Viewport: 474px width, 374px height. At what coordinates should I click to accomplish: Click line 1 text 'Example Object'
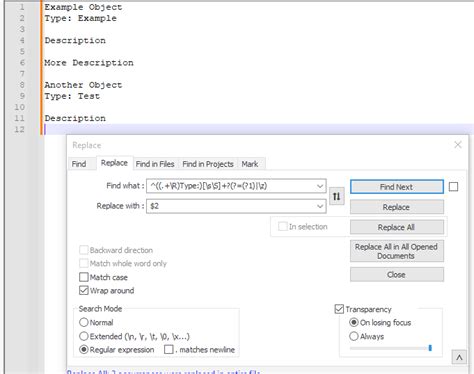(x=83, y=7)
